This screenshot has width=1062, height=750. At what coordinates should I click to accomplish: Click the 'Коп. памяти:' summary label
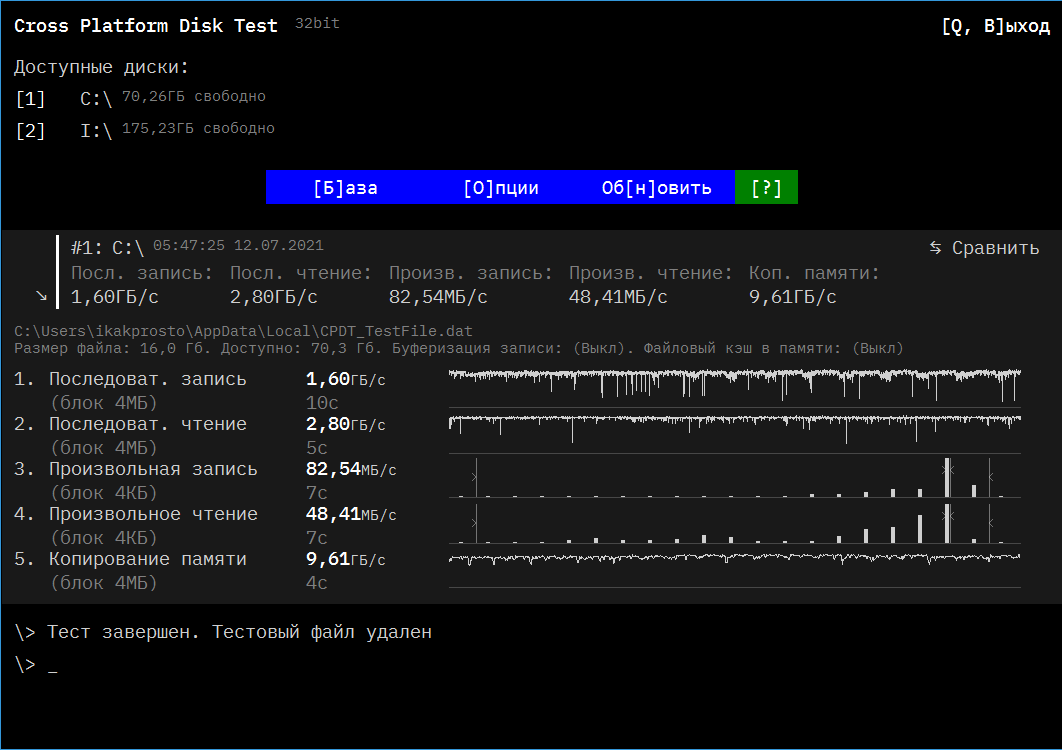pyautogui.click(x=814, y=273)
